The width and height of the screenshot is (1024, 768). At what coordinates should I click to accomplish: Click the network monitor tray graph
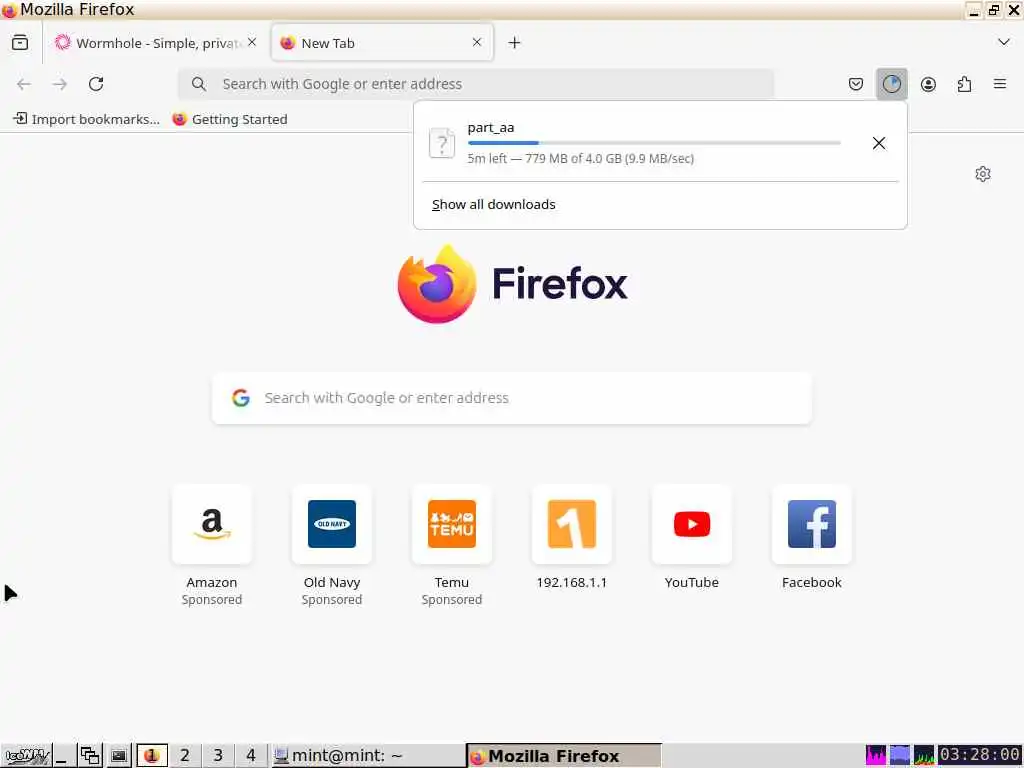[x=924, y=756]
